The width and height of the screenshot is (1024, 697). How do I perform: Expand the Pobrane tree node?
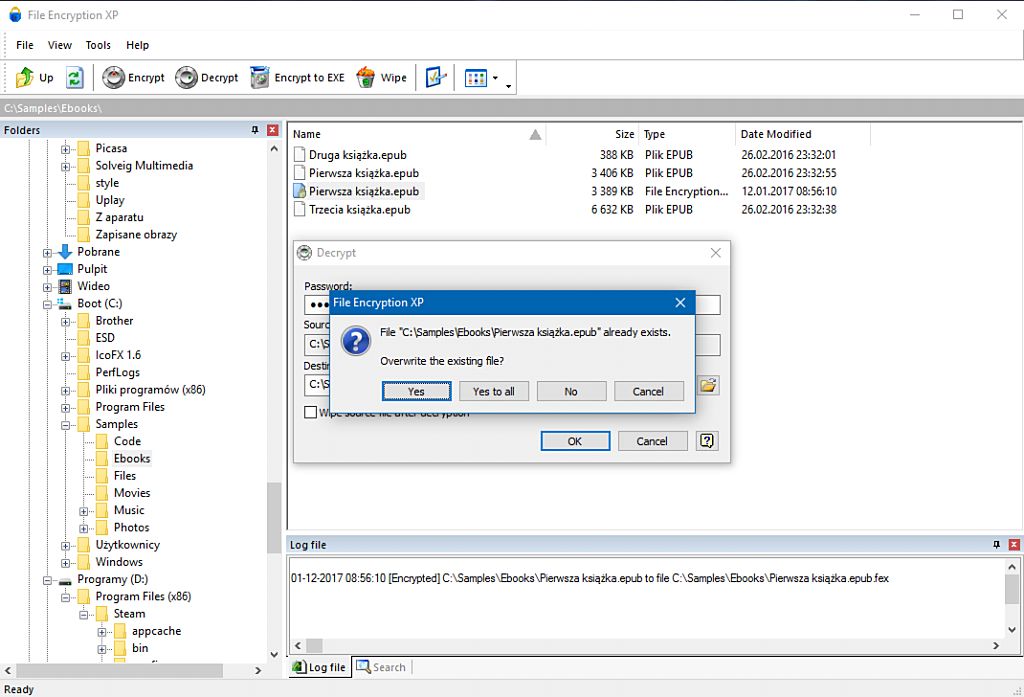point(47,252)
